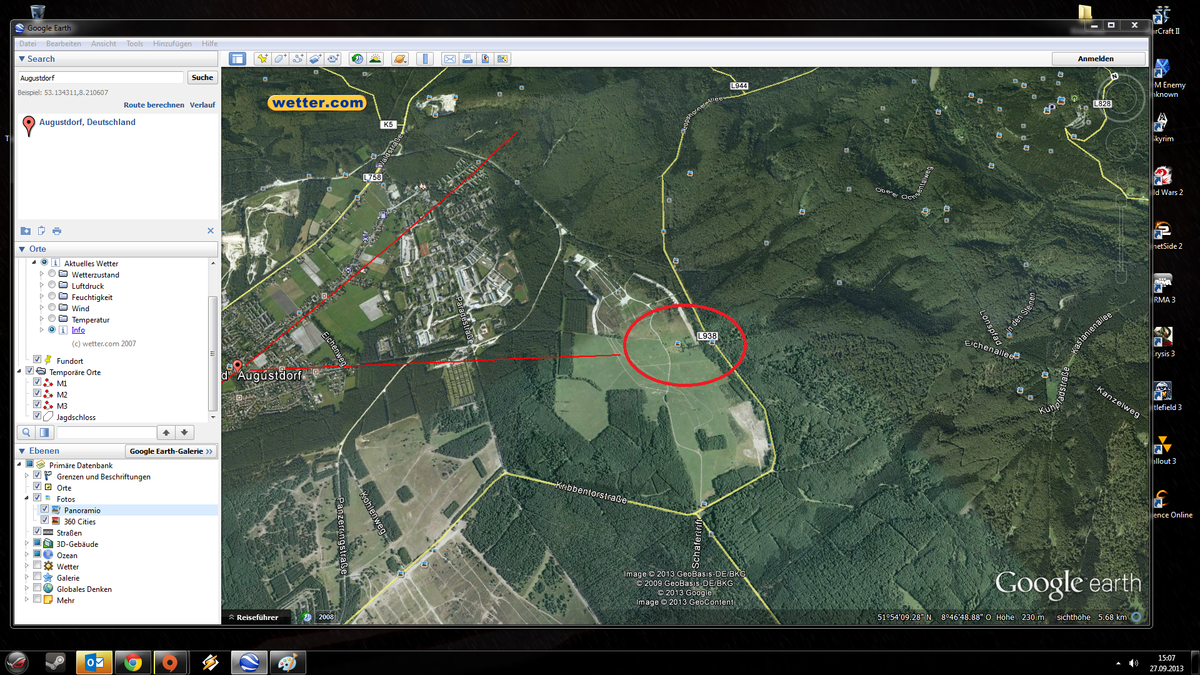Collapse the Ebenen panel
1200x675 pixels.
tap(22, 451)
